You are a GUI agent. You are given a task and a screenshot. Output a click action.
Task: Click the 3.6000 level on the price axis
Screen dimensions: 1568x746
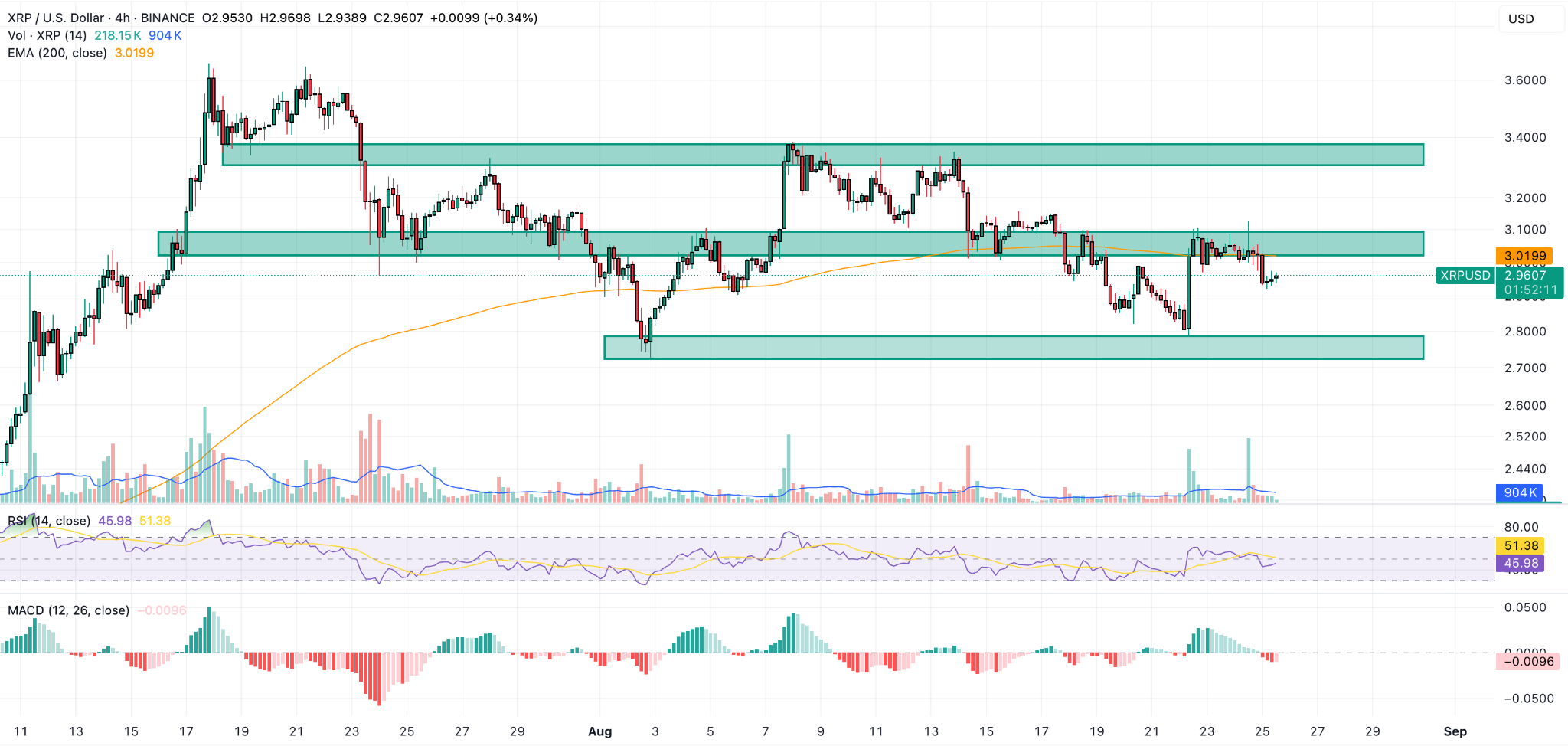tap(1525, 80)
